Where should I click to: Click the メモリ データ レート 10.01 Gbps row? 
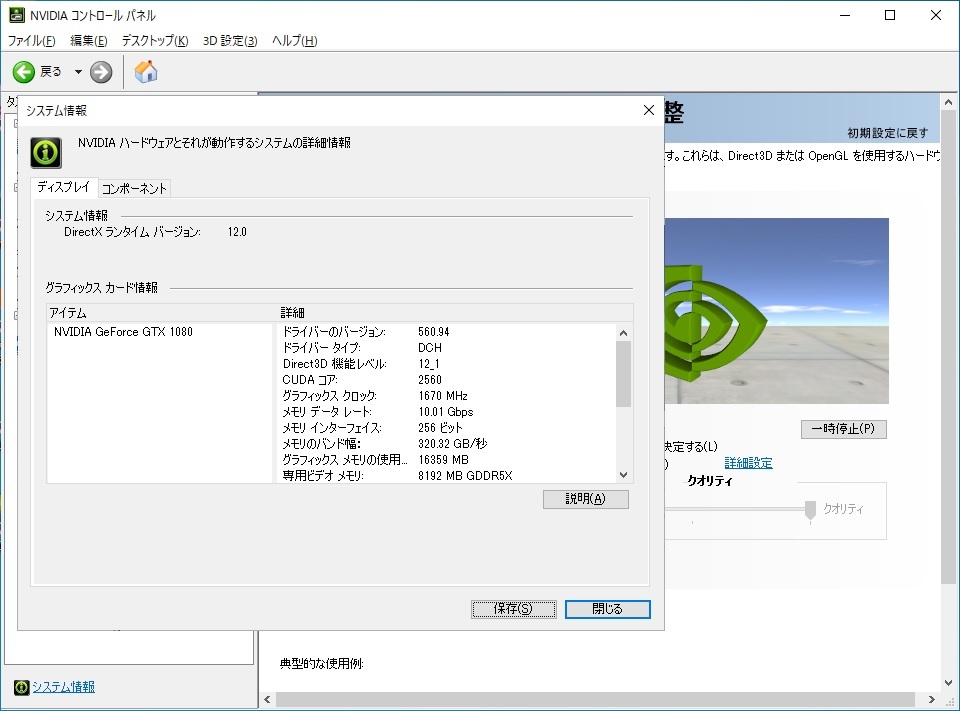(x=447, y=412)
